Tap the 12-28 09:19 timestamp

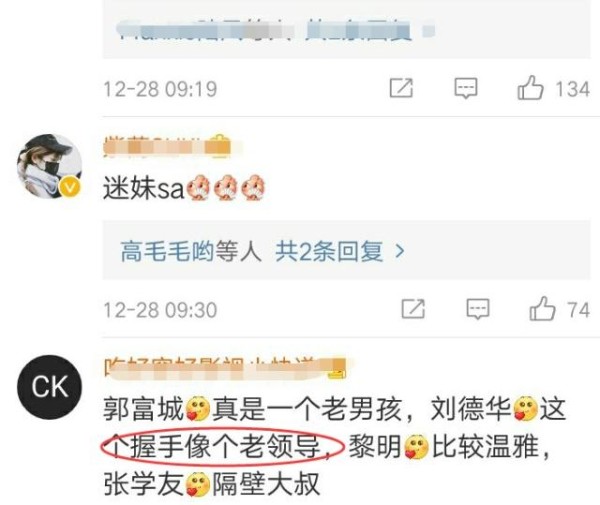[x=160, y=89]
